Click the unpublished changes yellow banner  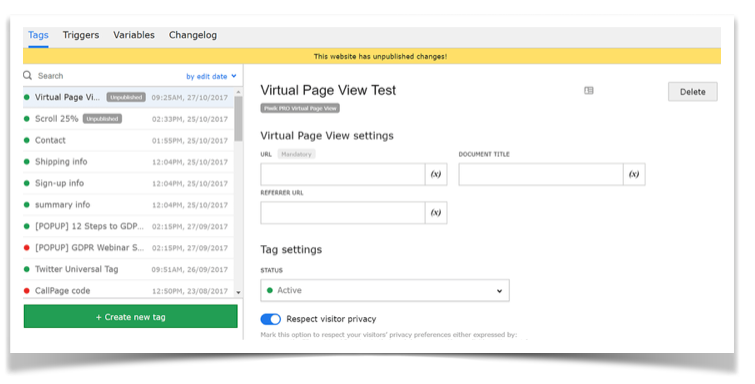(x=372, y=56)
